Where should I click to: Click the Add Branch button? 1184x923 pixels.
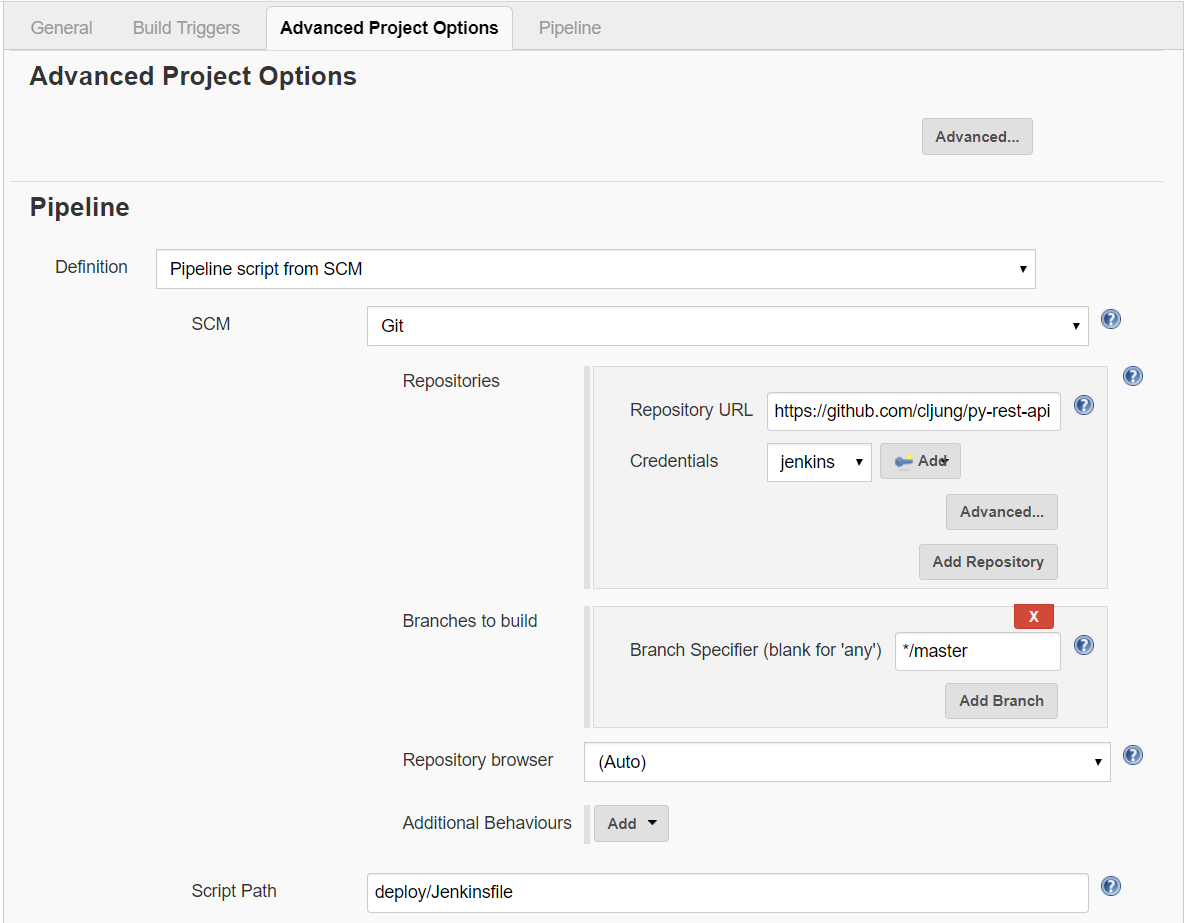1000,701
